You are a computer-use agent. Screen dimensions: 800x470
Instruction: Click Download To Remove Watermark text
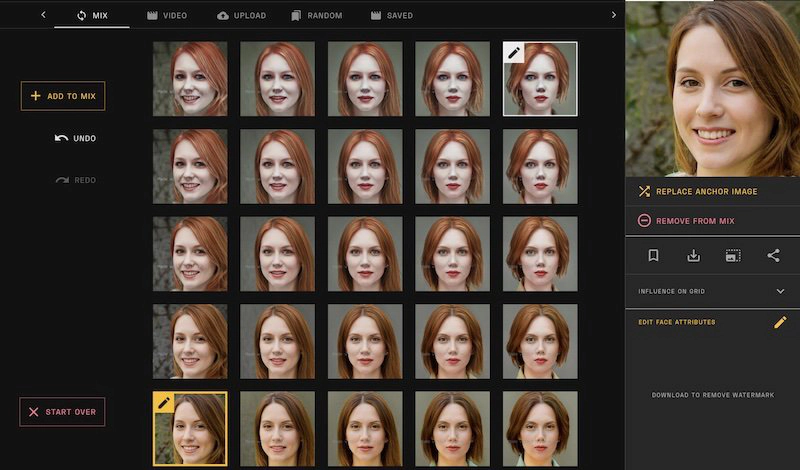(x=713, y=395)
